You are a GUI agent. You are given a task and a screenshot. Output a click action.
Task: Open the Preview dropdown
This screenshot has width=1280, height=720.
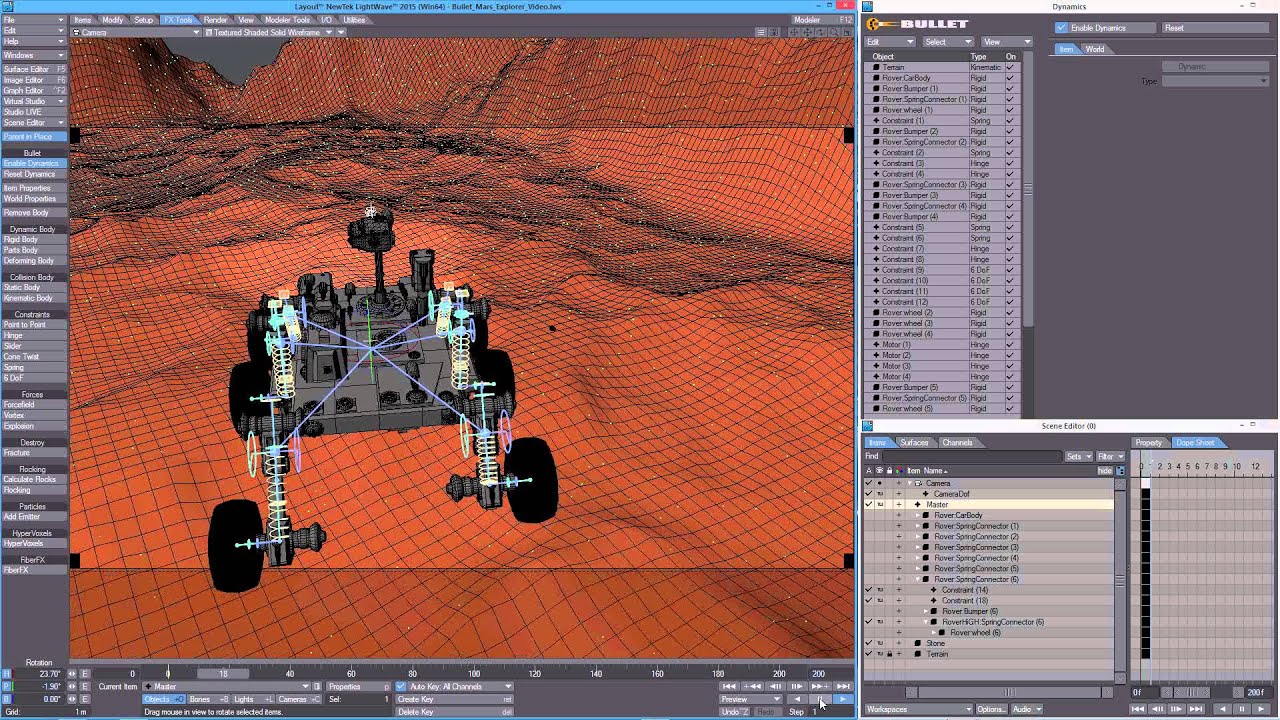(751, 699)
